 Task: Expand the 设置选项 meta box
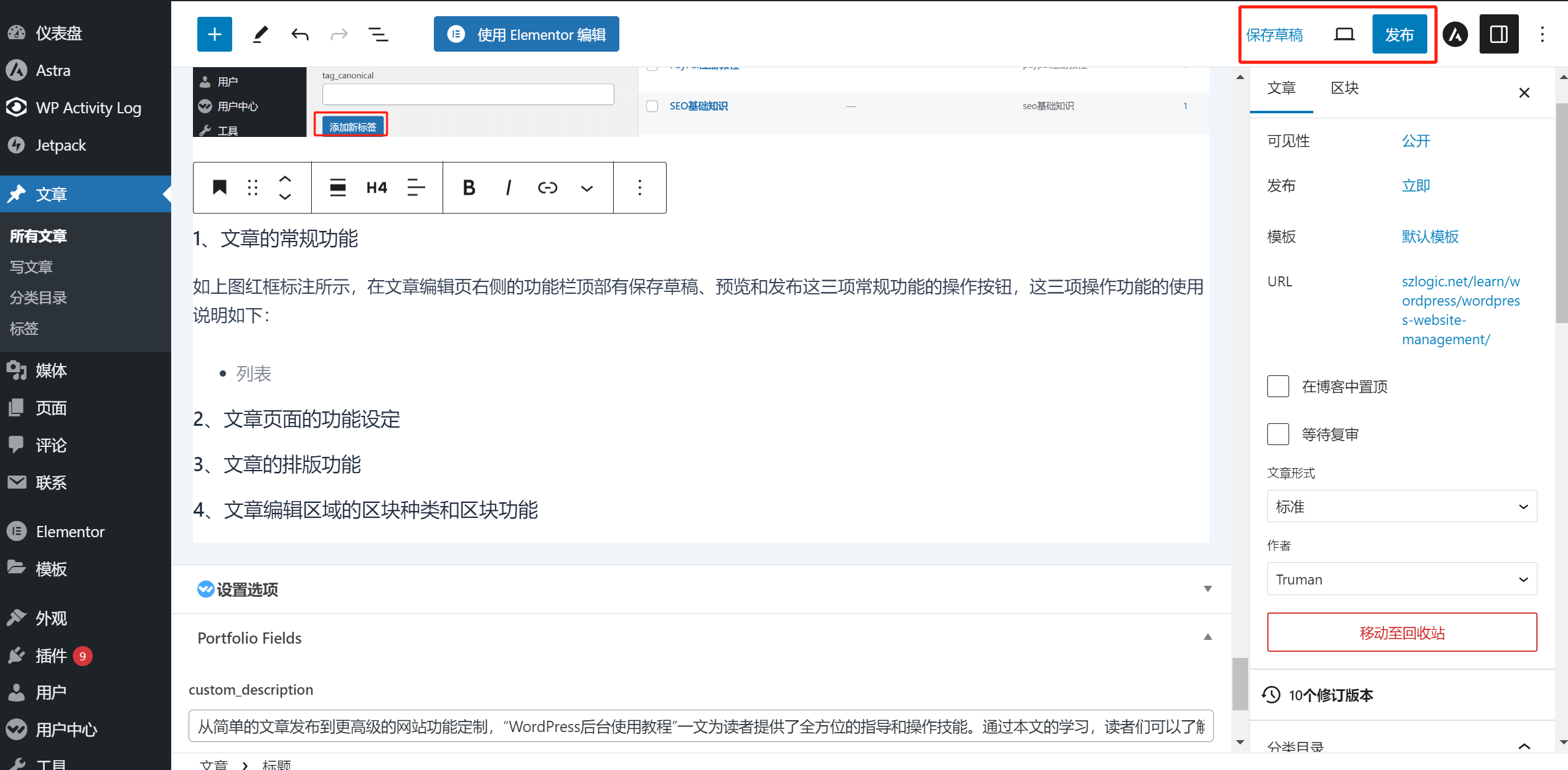tap(1208, 589)
